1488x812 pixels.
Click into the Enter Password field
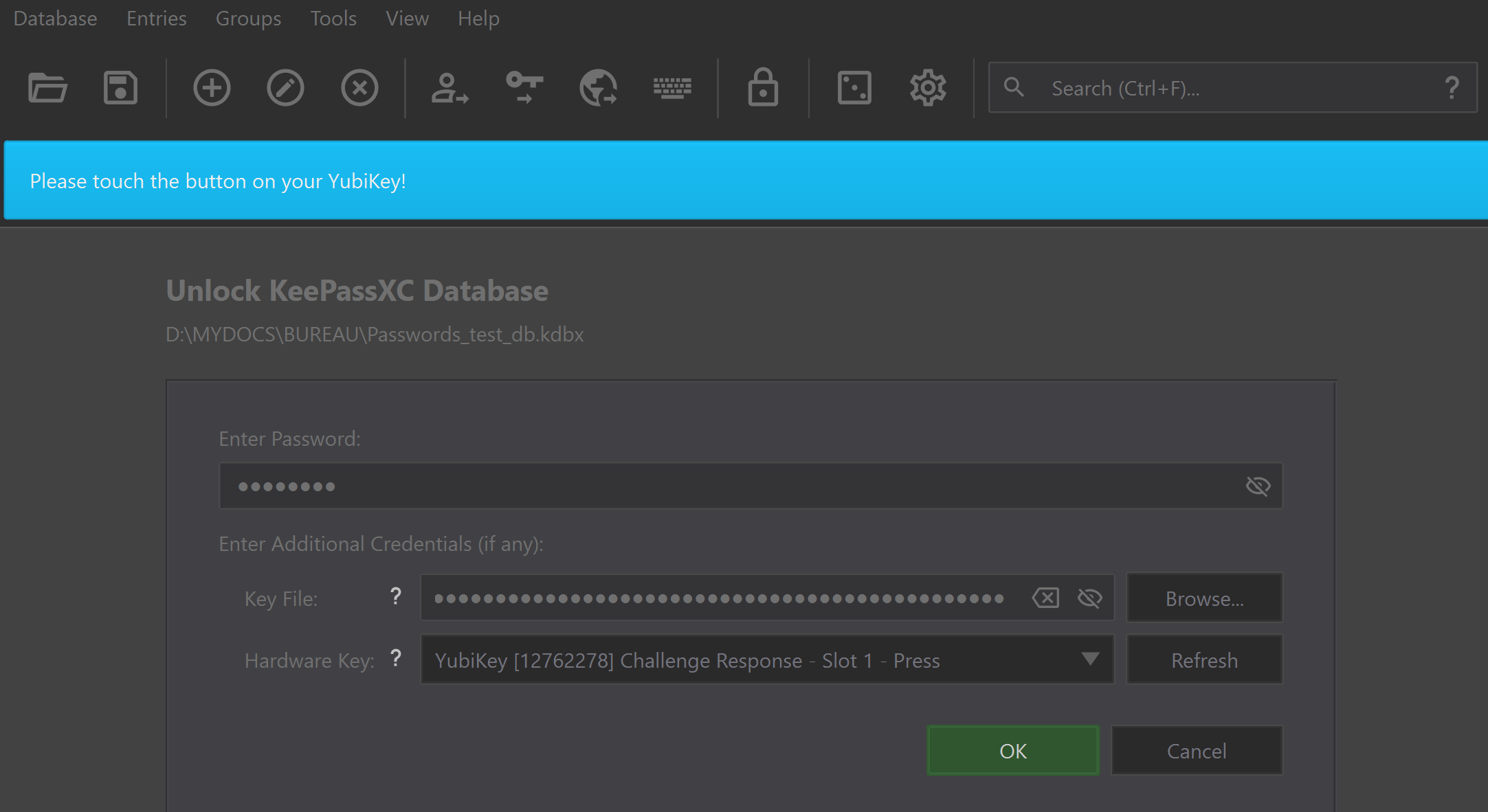[751, 486]
